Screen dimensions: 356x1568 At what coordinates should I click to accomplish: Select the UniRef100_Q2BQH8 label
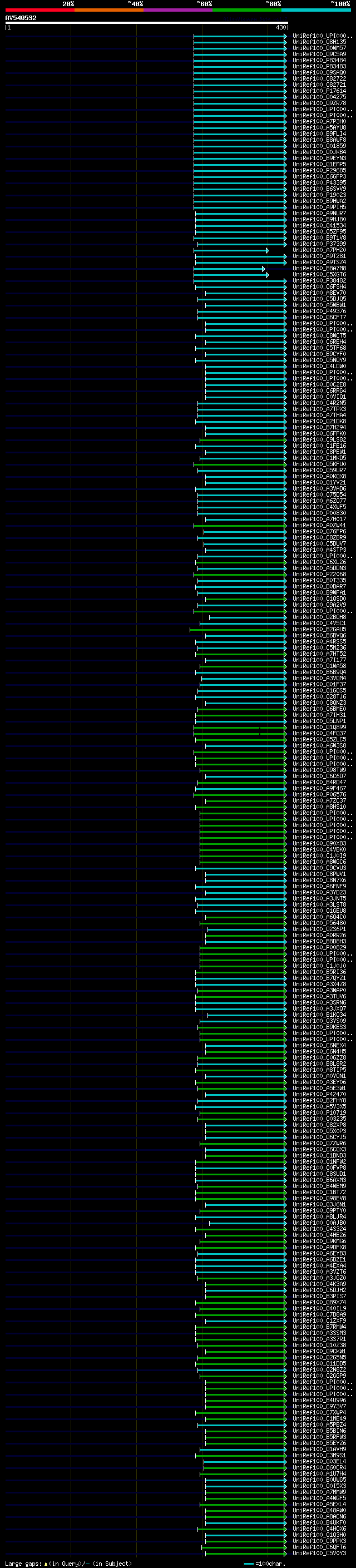click(x=319, y=617)
